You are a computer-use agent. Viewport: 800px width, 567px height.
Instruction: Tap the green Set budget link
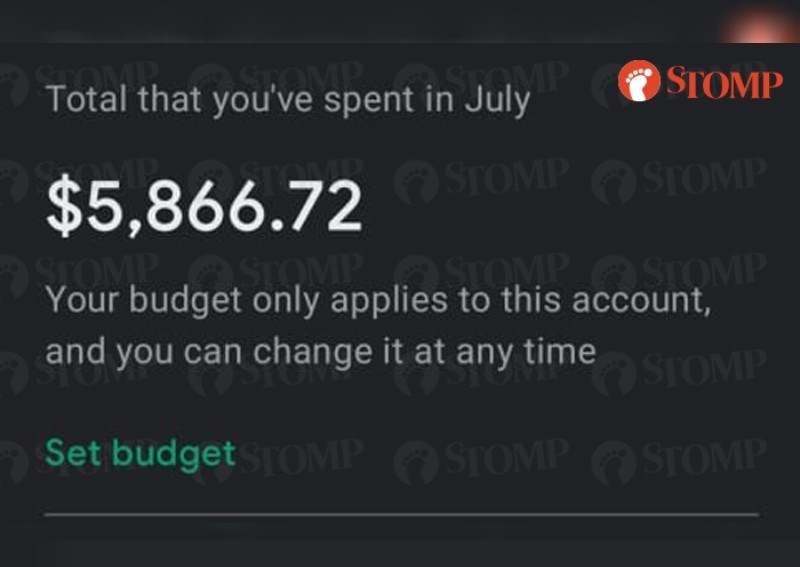pyautogui.click(x=140, y=454)
